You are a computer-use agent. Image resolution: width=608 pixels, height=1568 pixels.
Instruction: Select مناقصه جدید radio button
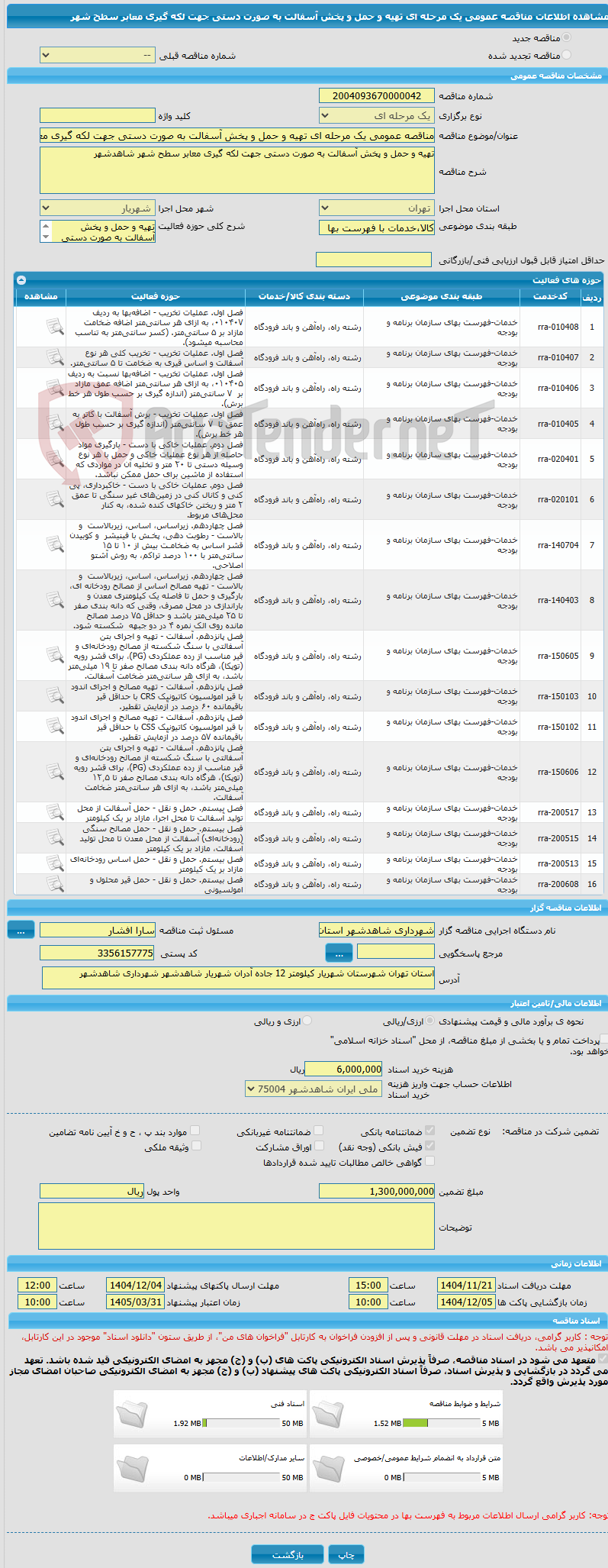coord(566,37)
